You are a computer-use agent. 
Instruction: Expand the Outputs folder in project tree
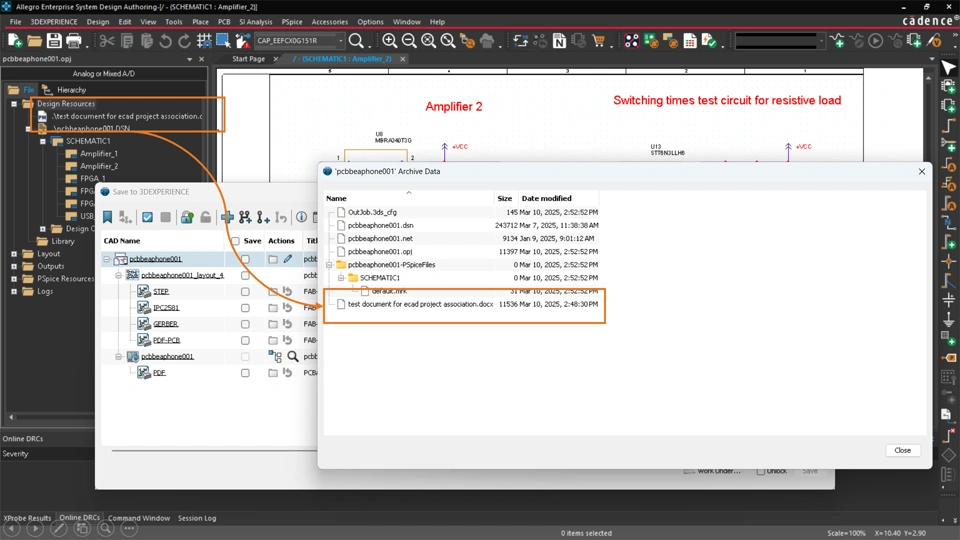click(x=14, y=266)
